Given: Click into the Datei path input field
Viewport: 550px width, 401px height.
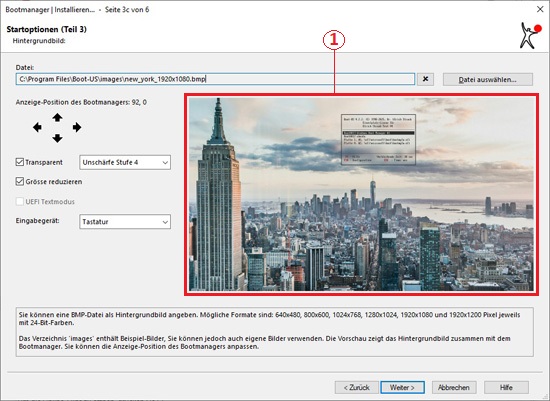Looking at the screenshot, I should point(215,79).
